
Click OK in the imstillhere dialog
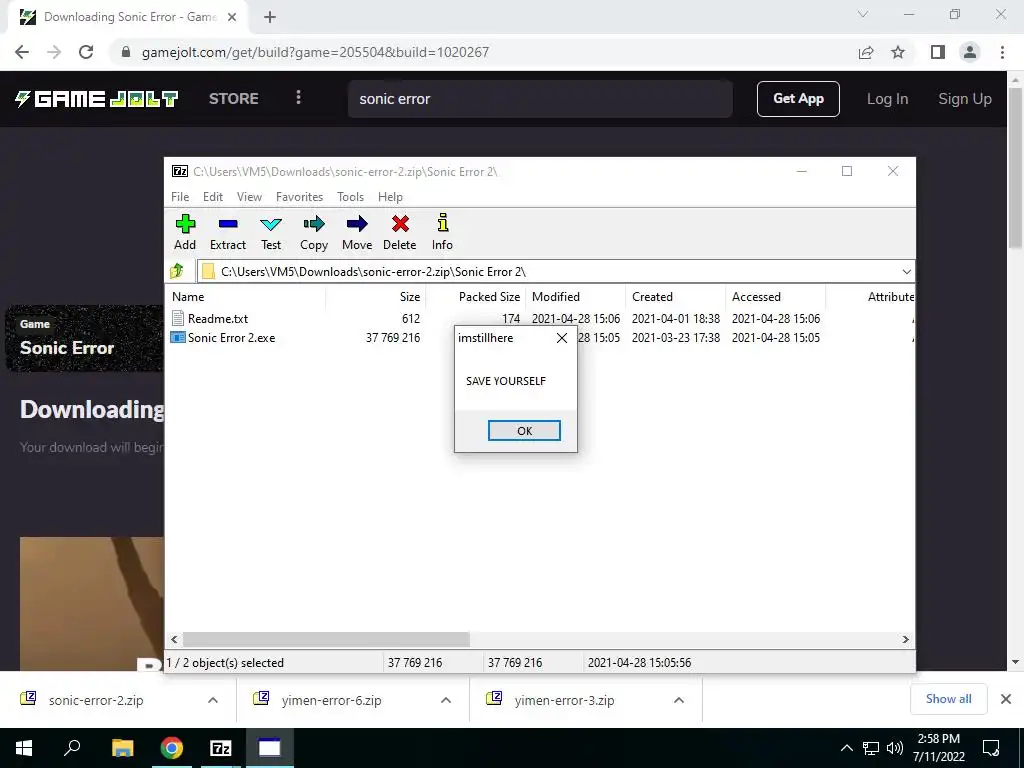coord(524,430)
